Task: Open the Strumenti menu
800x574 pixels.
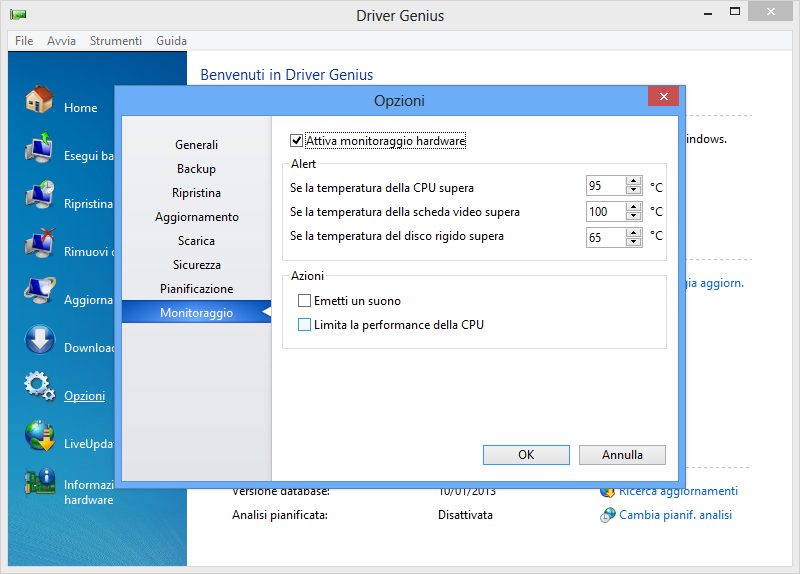Action: 116,41
